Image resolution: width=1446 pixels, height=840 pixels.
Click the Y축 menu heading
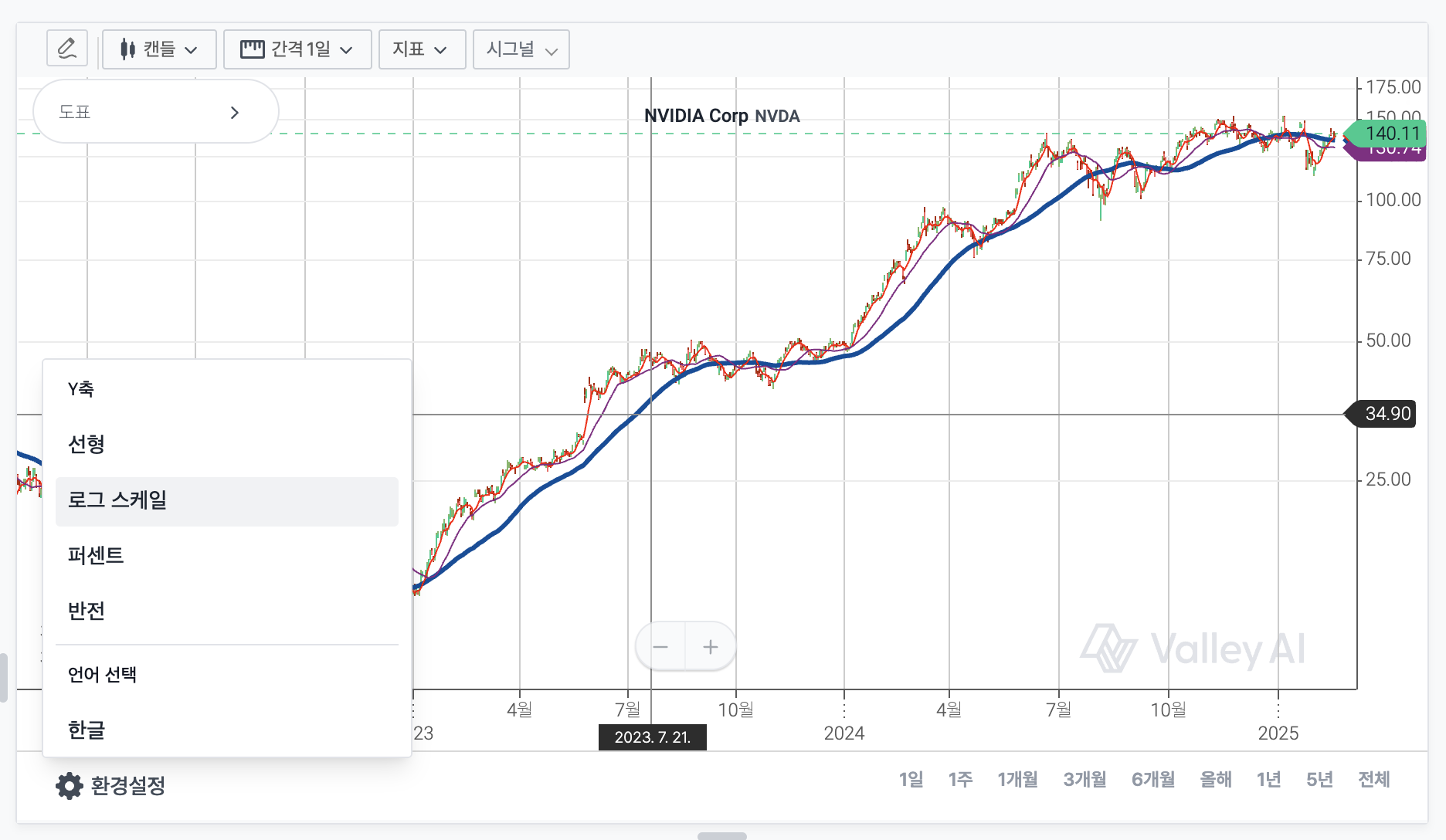81,389
